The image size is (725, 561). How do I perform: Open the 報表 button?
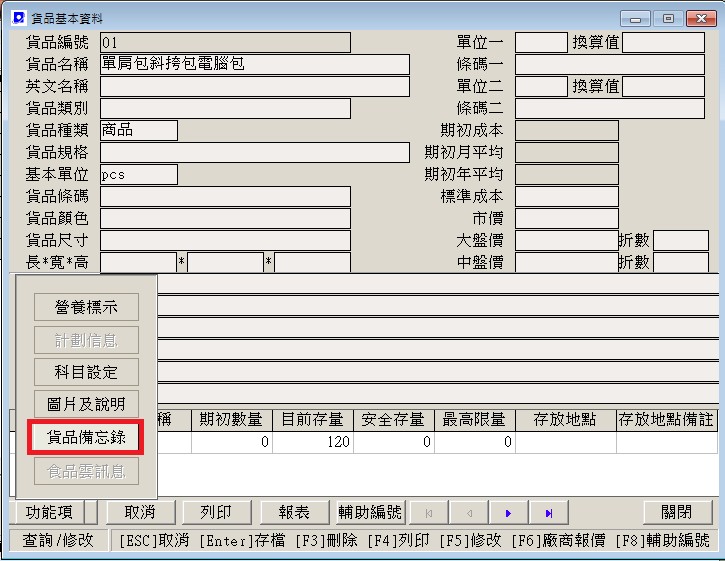pyautogui.click(x=295, y=512)
